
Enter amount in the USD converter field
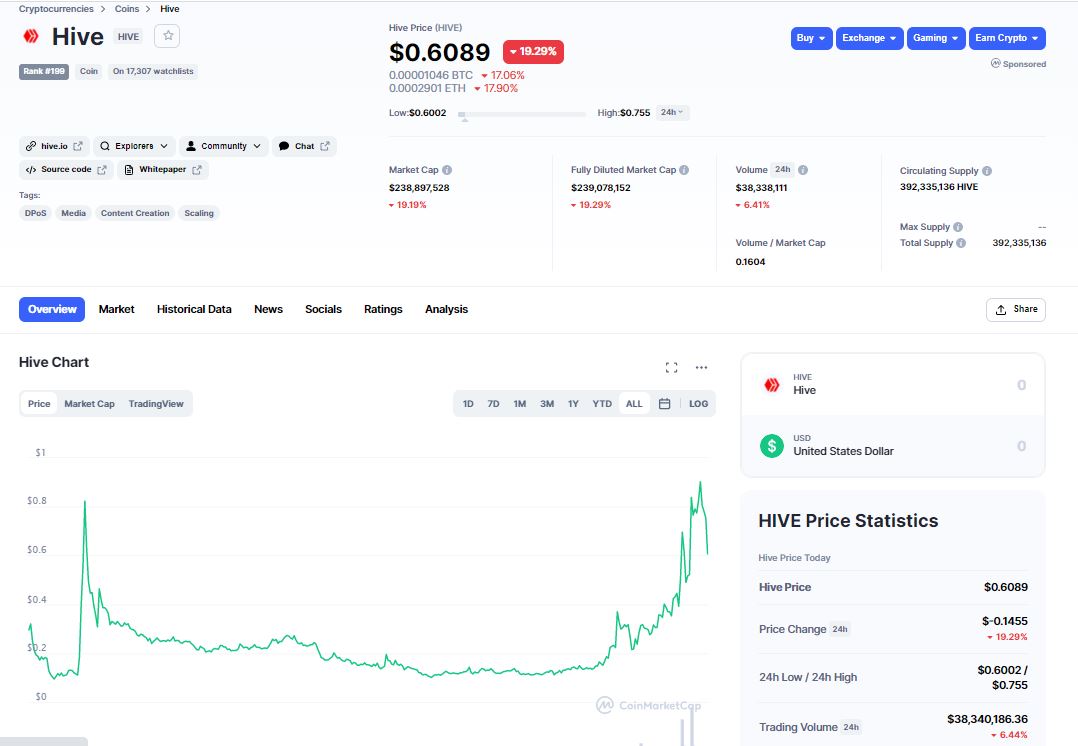(893, 446)
